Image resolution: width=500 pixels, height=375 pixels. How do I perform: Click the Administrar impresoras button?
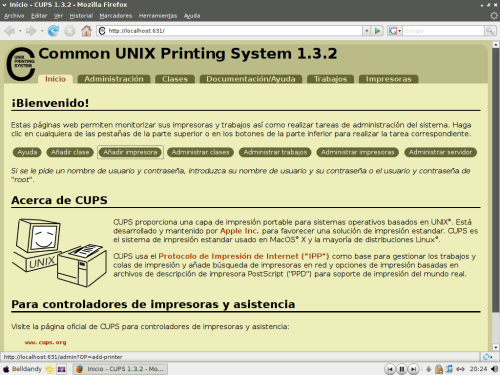(357, 152)
